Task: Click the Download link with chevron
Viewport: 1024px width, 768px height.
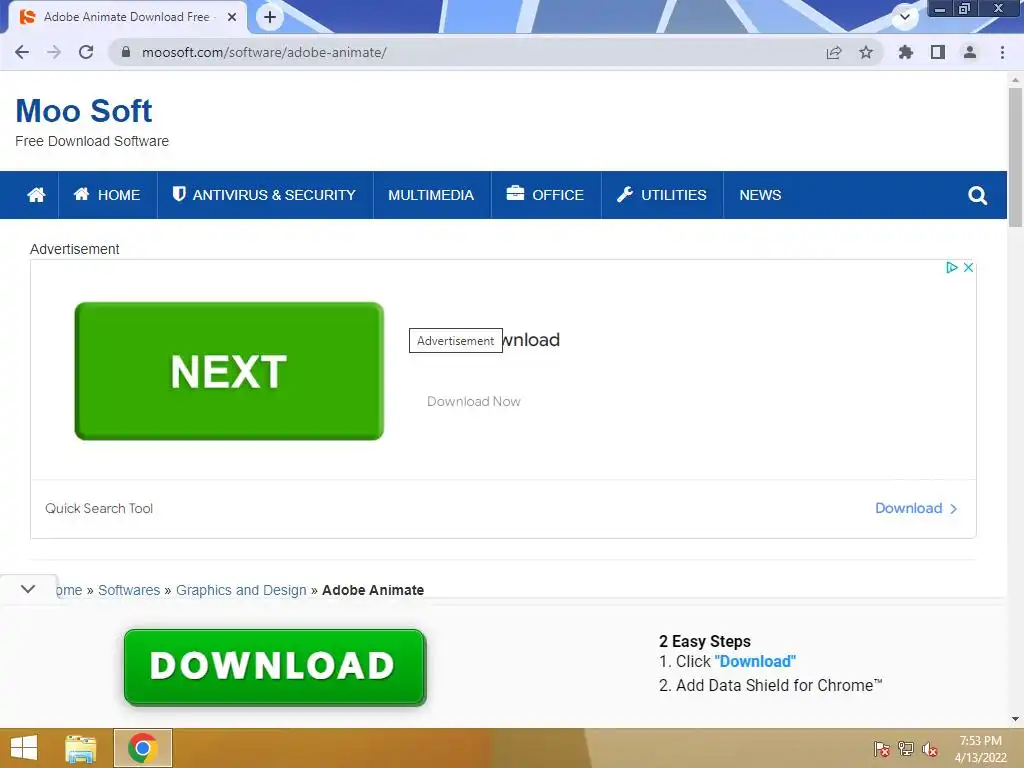Action: (916, 508)
